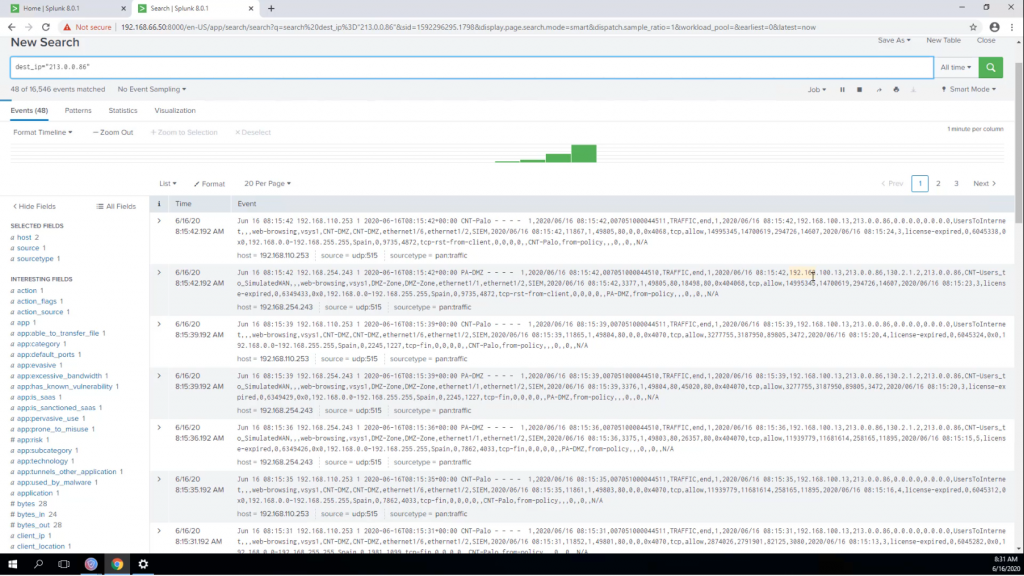Open Settings gear in the taskbar

(x=143, y=564)
